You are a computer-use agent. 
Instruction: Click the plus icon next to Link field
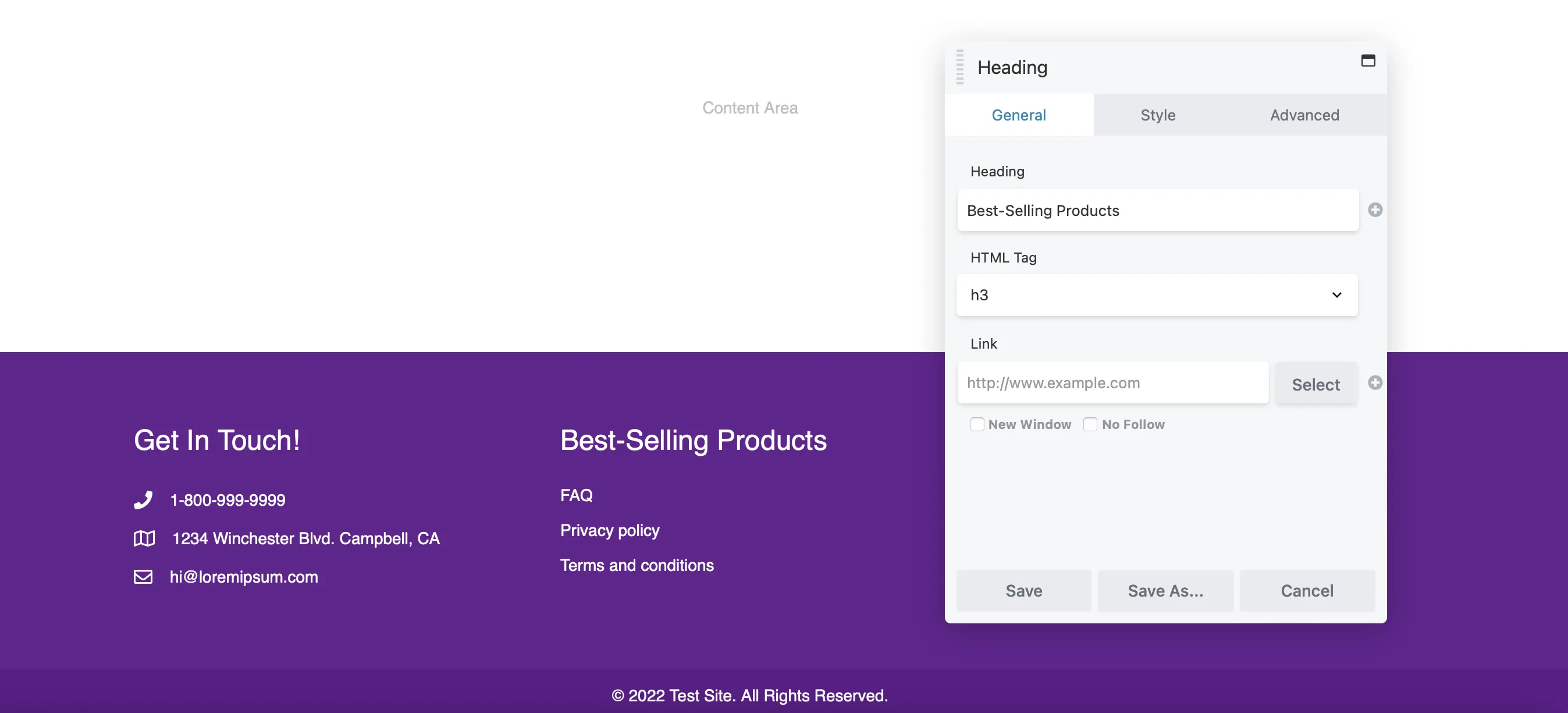1375,383
